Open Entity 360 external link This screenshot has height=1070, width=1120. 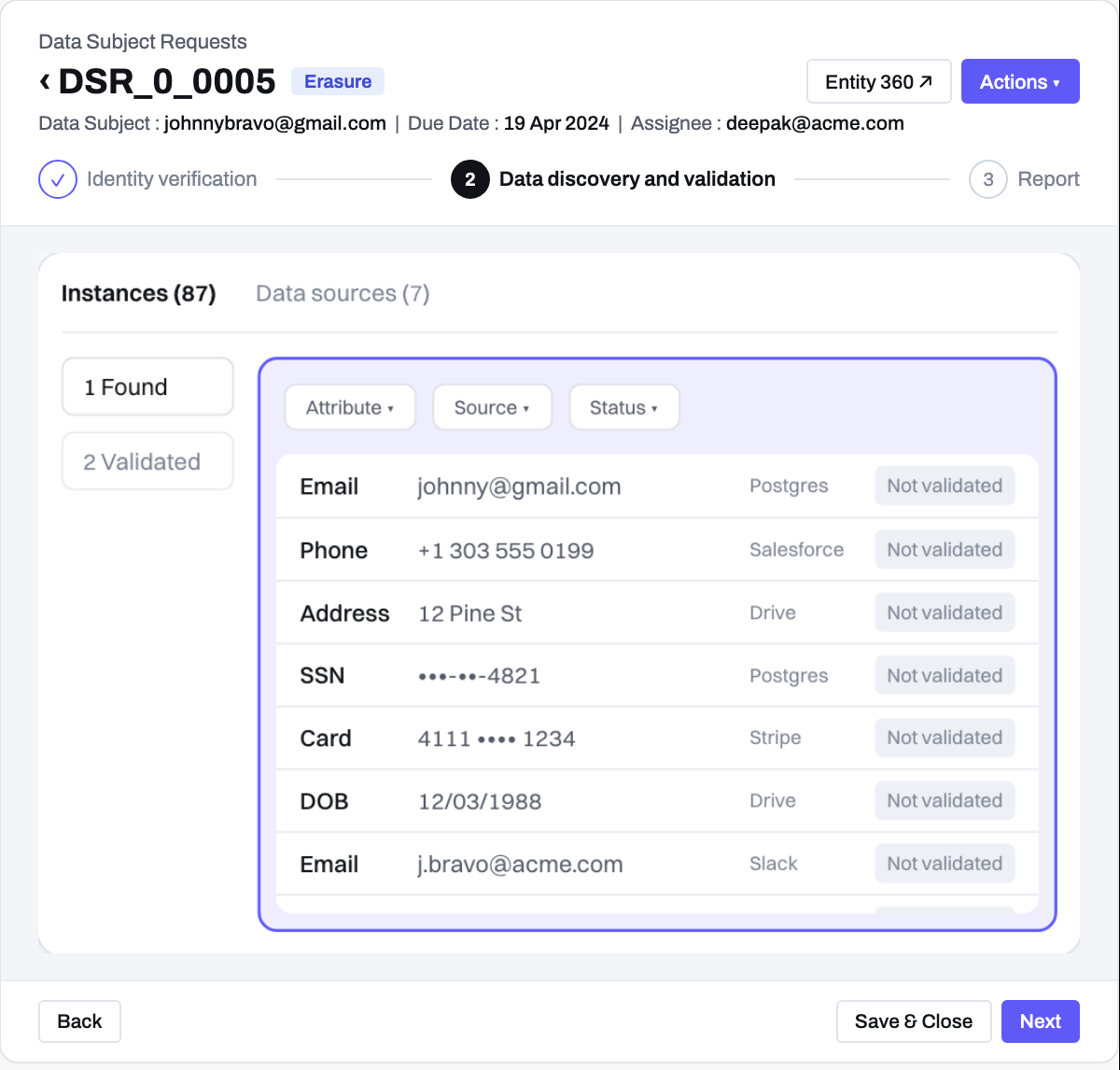[879, 81]
